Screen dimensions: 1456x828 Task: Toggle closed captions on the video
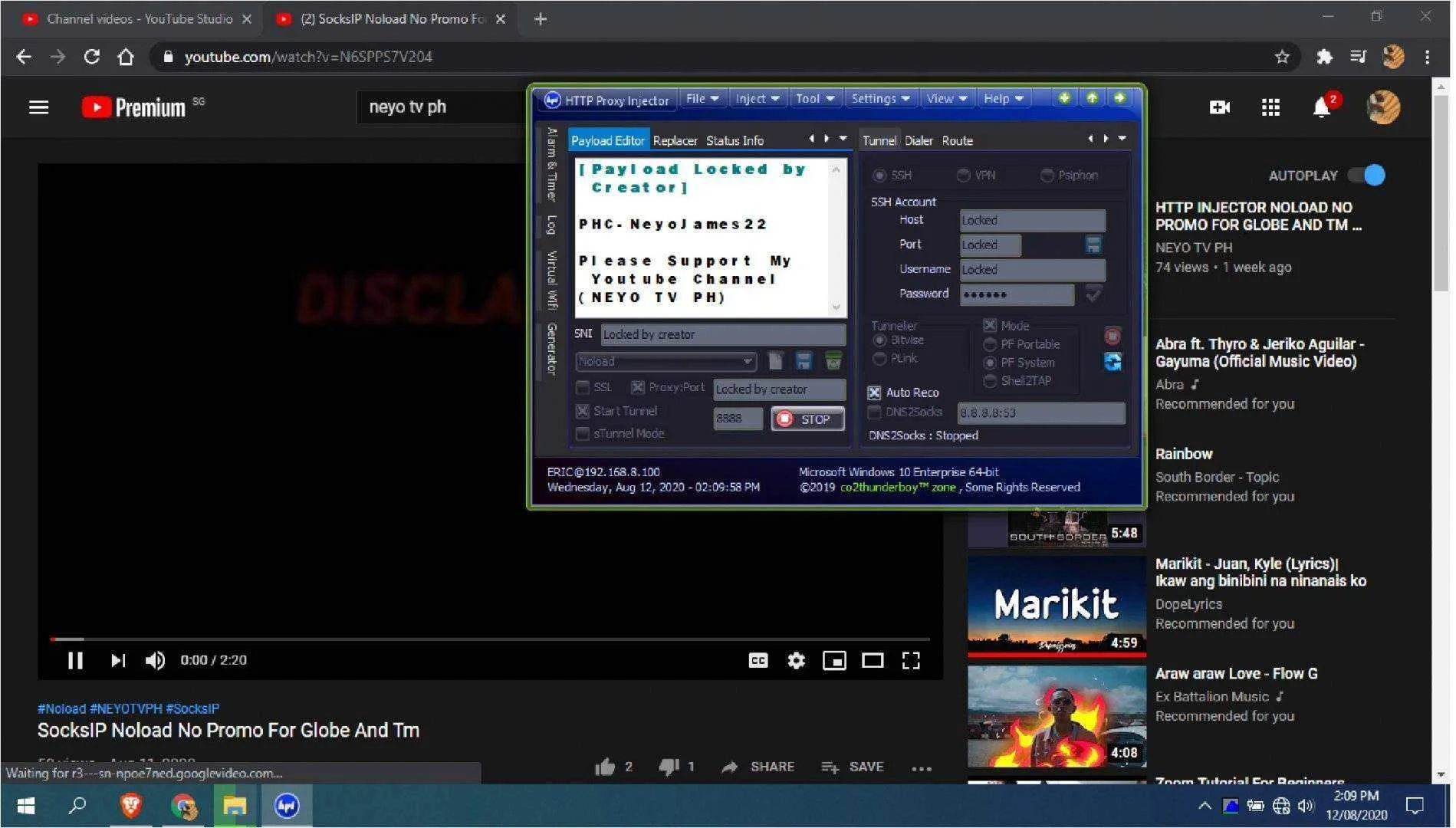point(758,661)
